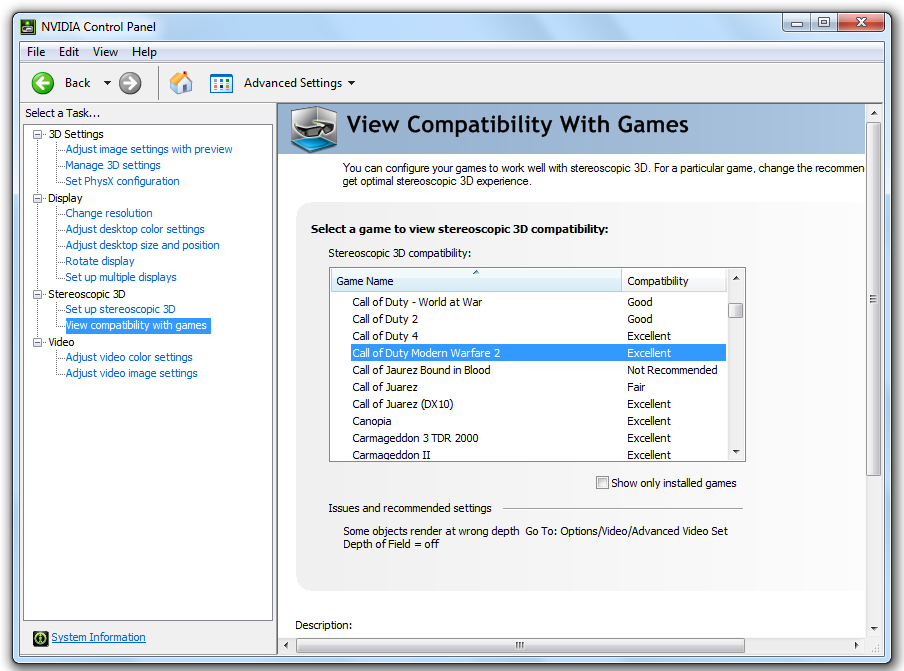The image size is (904, 671).
Task: Collapse the Stereoscopic 3D tree node
Action: point(38,294)
